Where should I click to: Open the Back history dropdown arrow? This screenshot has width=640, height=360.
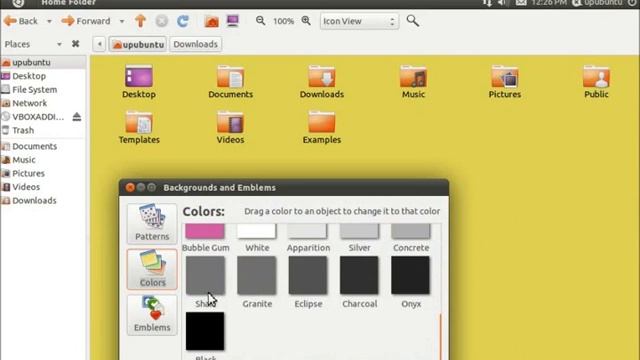coord(49,21)
